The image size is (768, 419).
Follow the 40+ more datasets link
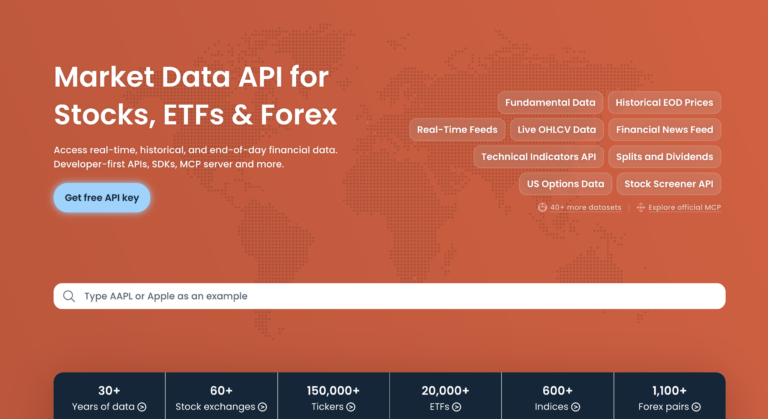pyautogui.click(x=585, y=207)
